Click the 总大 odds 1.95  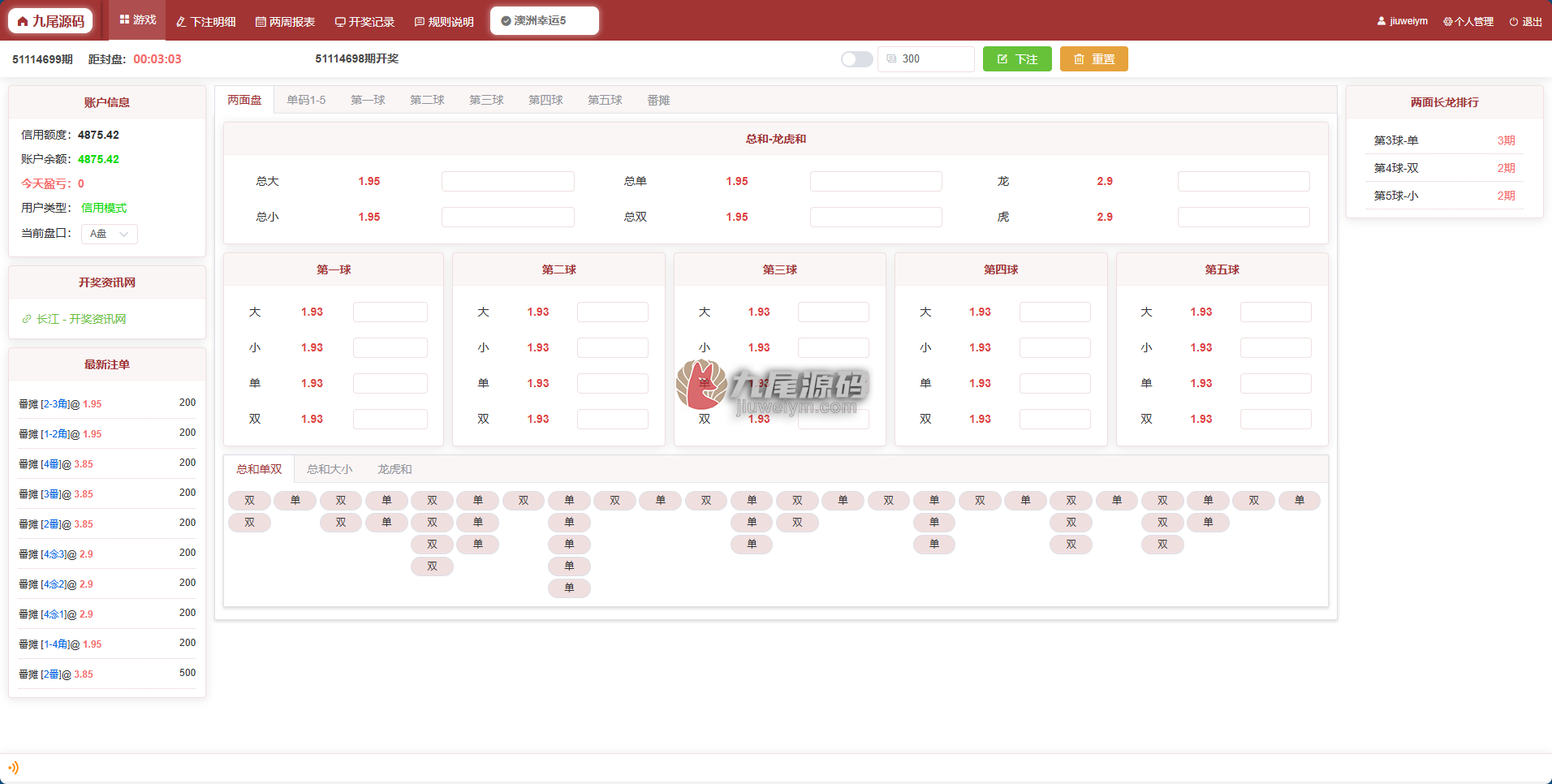coord(369,181)
